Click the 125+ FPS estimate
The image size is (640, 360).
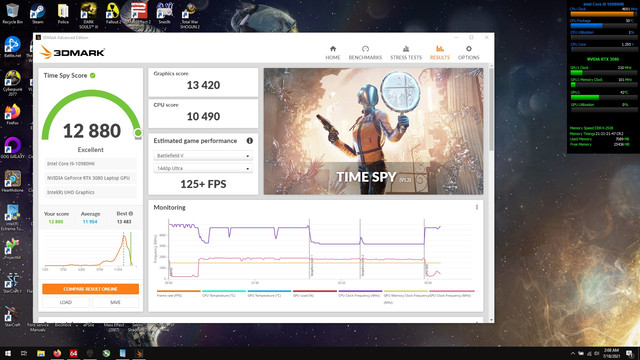(x=203, y=184)
